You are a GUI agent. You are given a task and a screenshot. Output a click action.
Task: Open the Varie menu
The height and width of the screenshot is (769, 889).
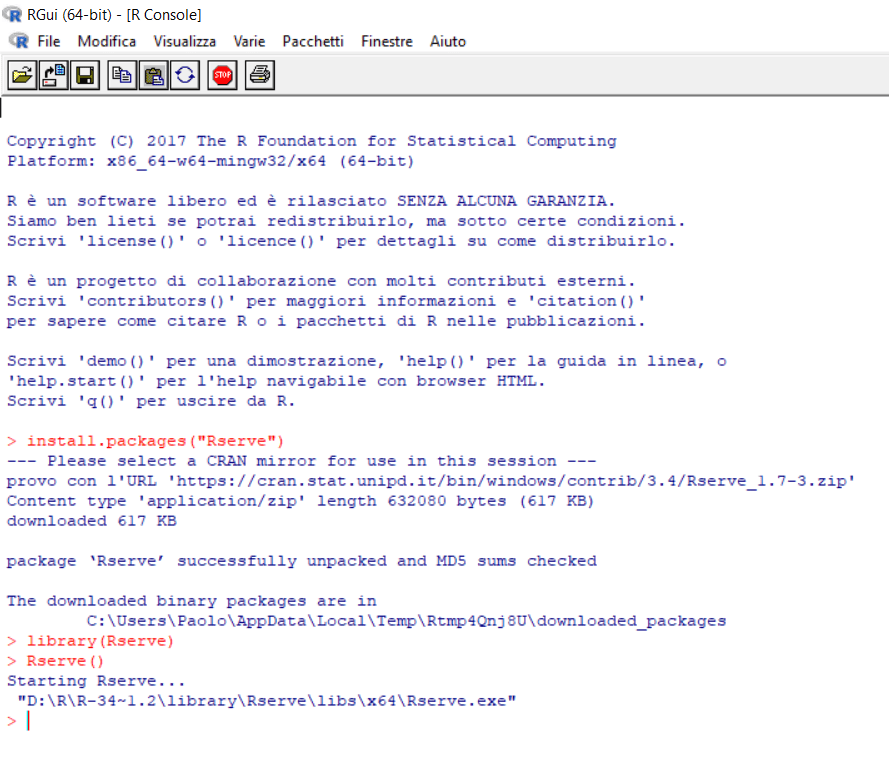pos(249,41)
